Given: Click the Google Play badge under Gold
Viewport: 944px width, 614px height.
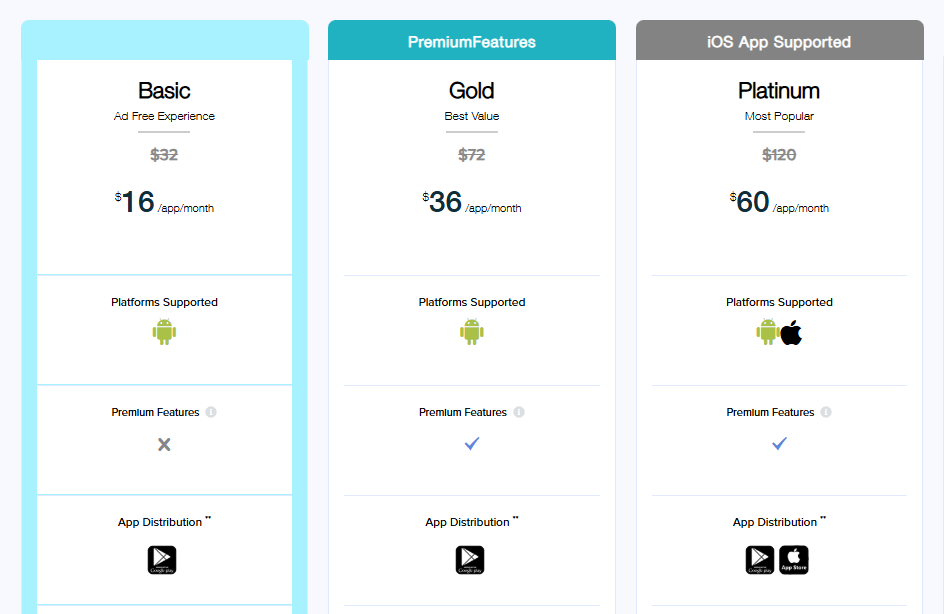Looking at the screenshot, I should (470, 560).
